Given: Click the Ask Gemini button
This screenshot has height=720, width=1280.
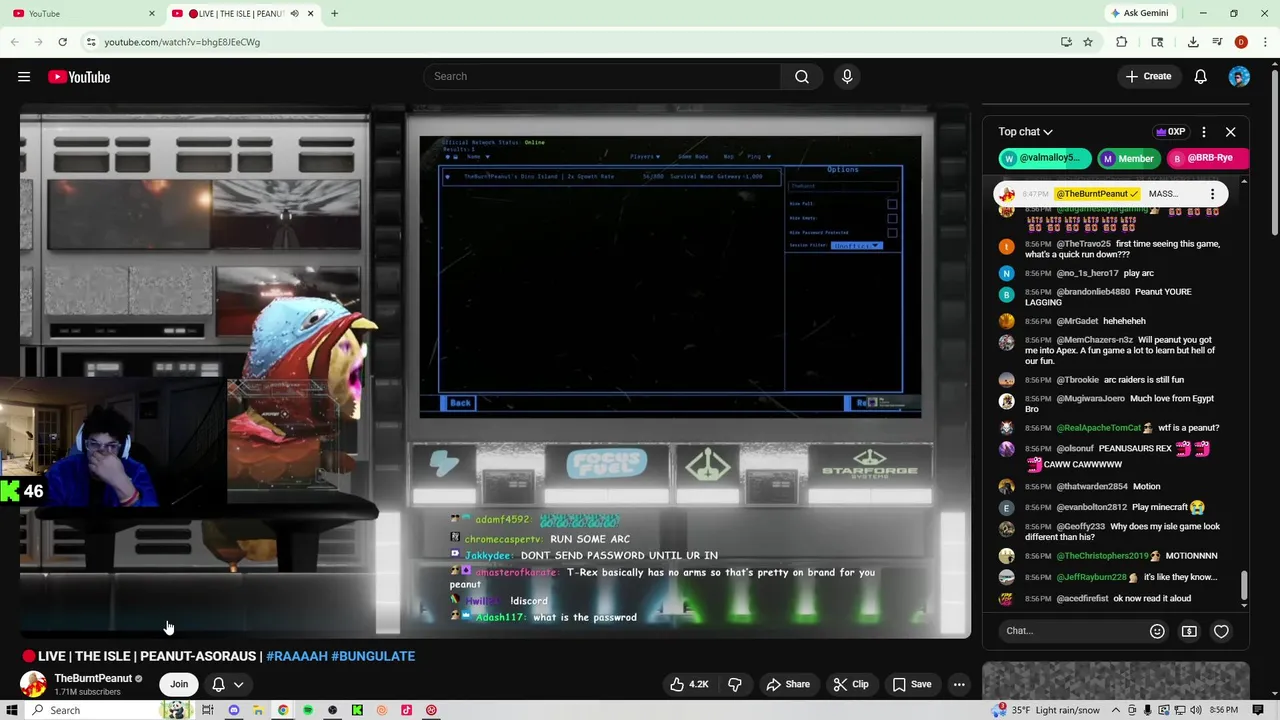Looking at the screenshot, I should pyautogui.click(x=1138, y=14).
